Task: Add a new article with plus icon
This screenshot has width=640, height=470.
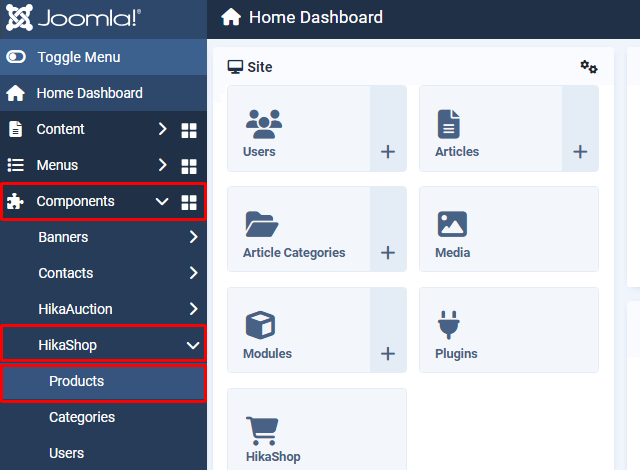Action: (x=580, y=152)
